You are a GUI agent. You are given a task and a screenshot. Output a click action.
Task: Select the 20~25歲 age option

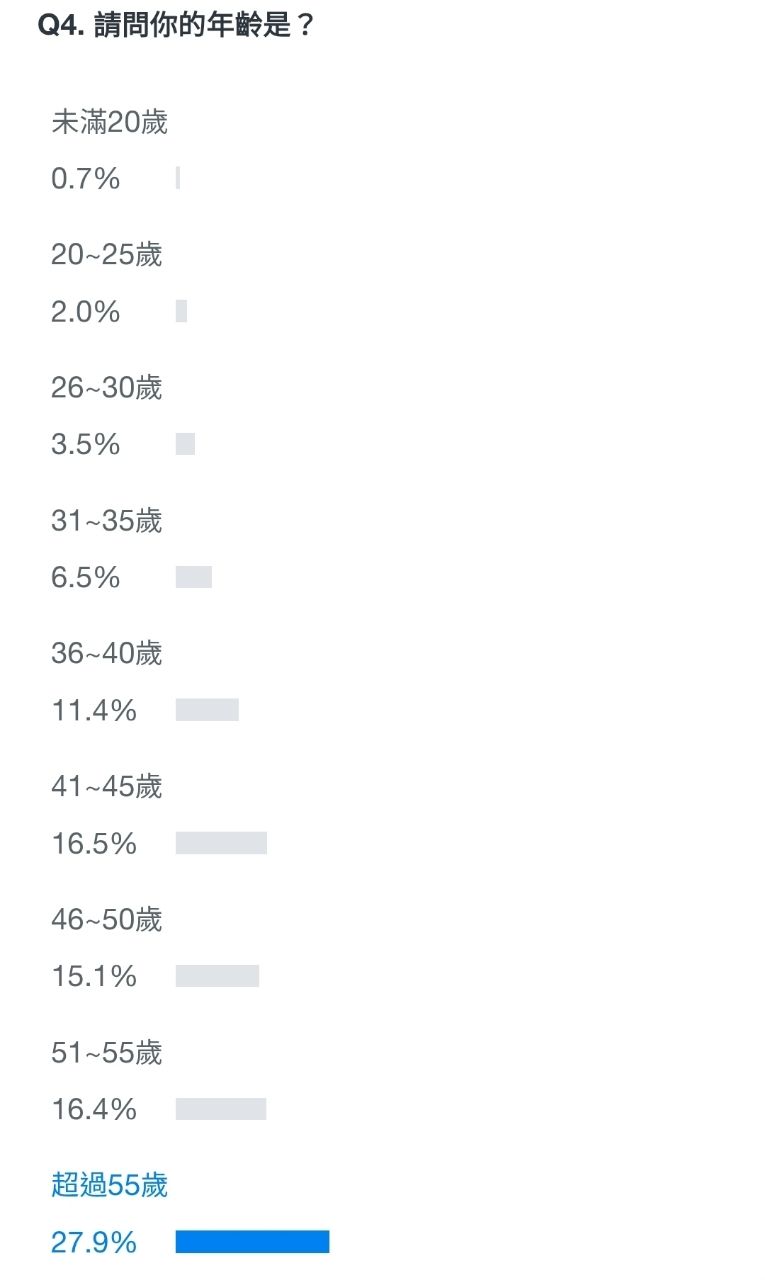click(x=106, y=255)
